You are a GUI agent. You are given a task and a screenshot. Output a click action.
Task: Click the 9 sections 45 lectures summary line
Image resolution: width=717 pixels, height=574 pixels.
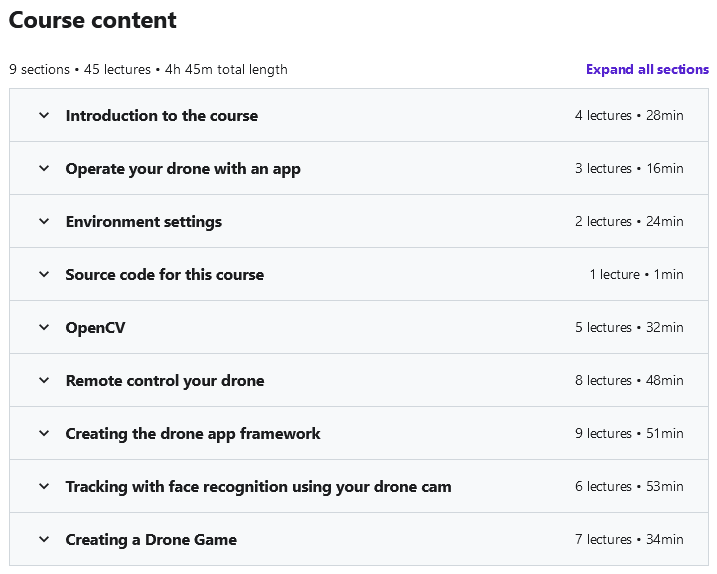tap(148, 70)
